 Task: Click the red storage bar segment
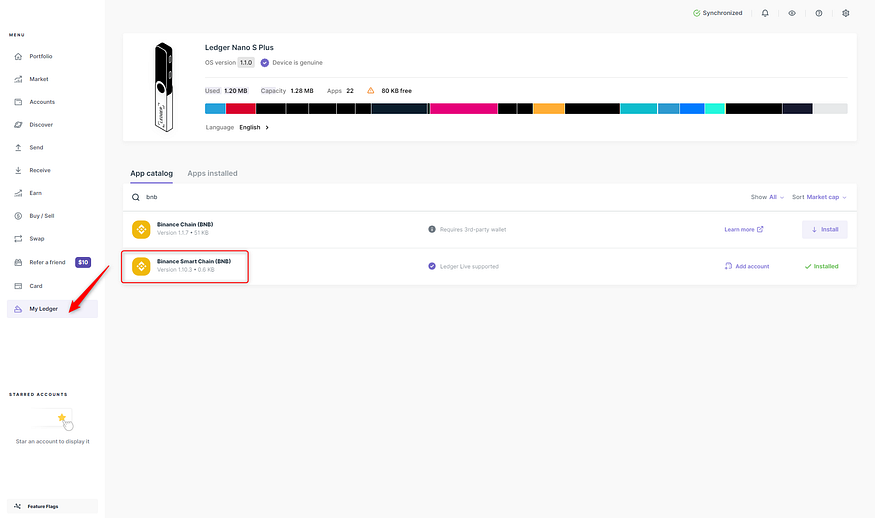point(241,108)
